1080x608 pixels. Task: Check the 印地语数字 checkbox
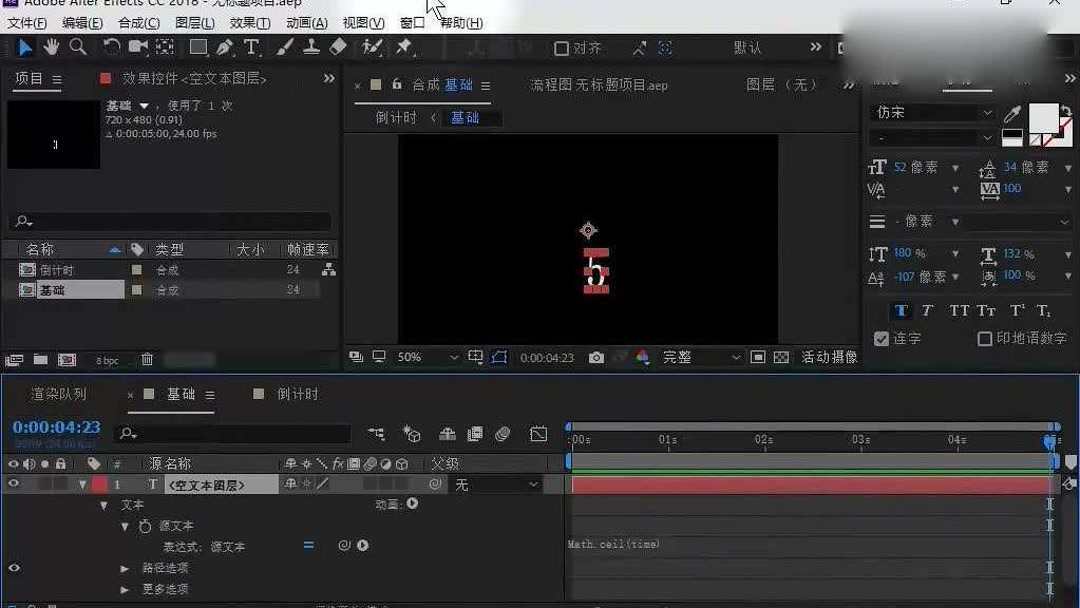pyautogui.click(x=984, y=338)
